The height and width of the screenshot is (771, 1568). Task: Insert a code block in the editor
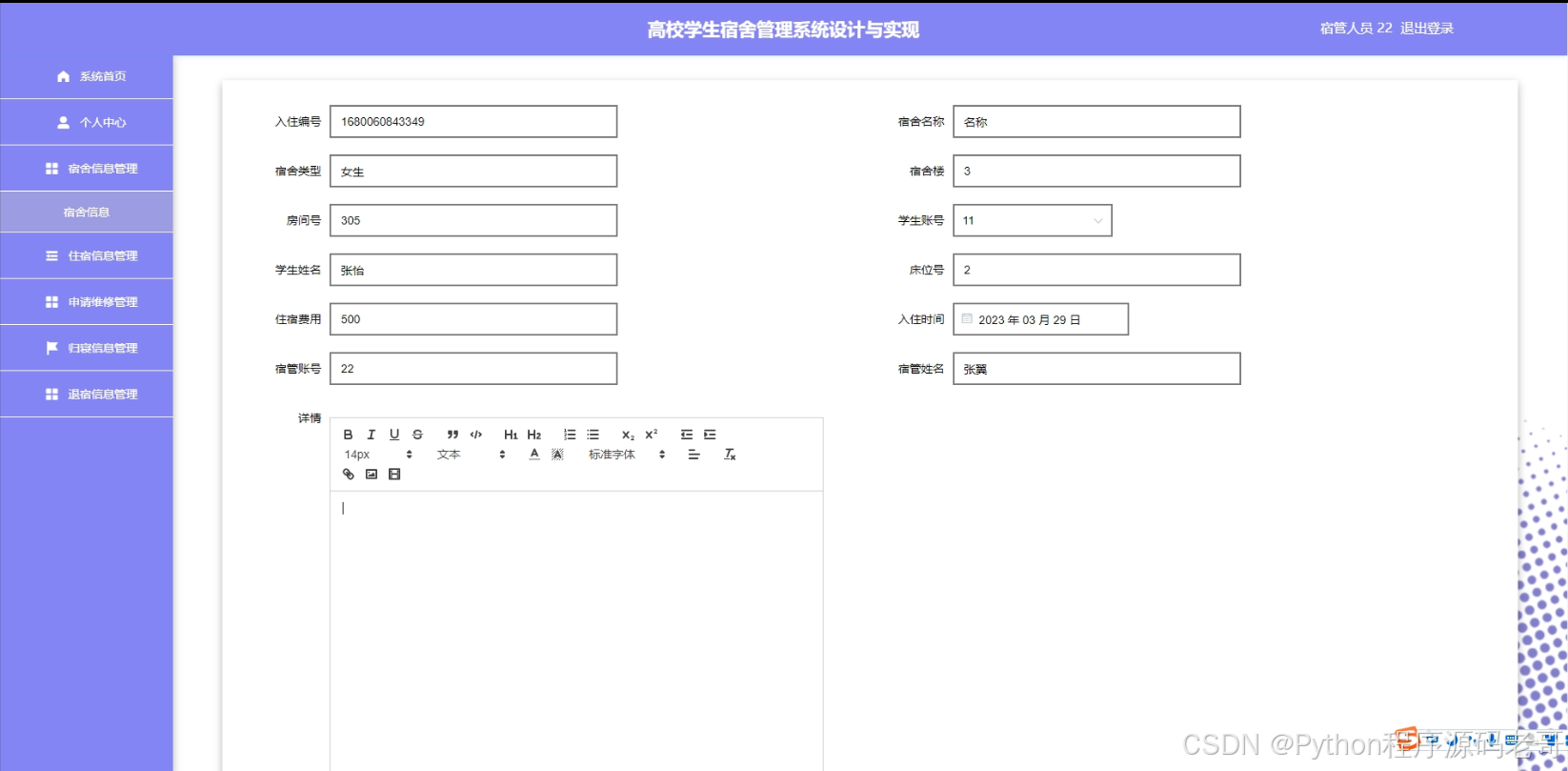476,435
